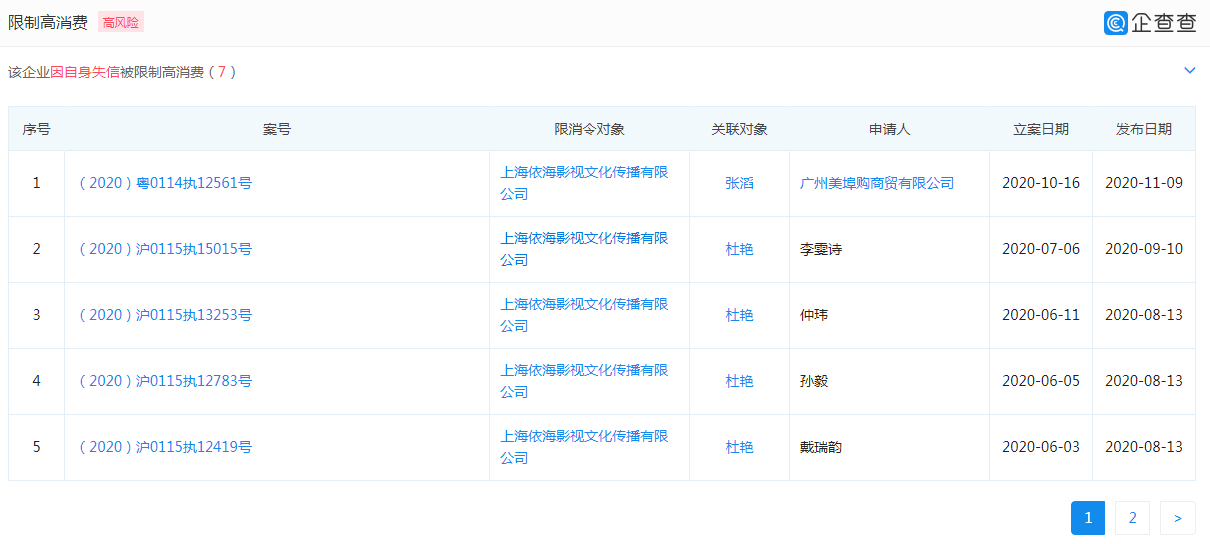Viewport: 1210px width, 544px height.
Task: Click 杜艳 in row 5
Action: tap(739, 447)
